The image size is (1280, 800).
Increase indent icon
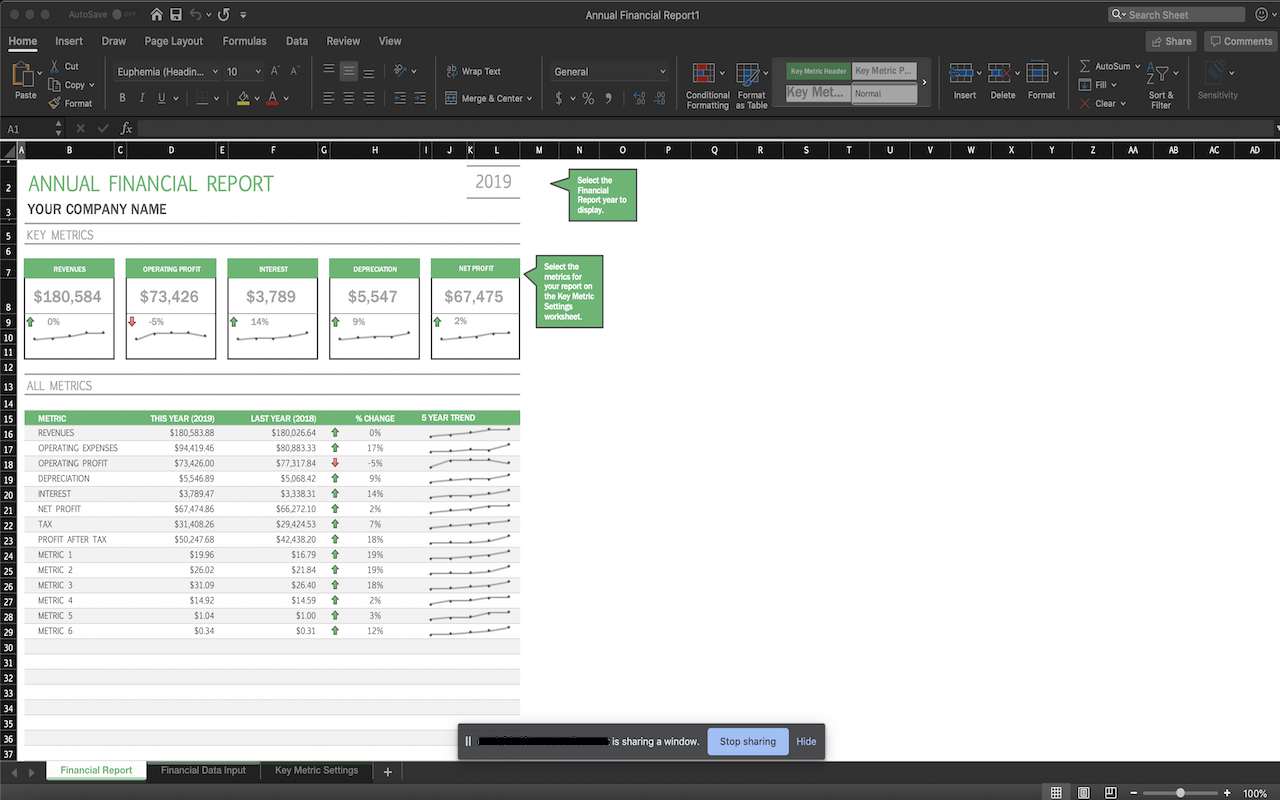(420, 98)
